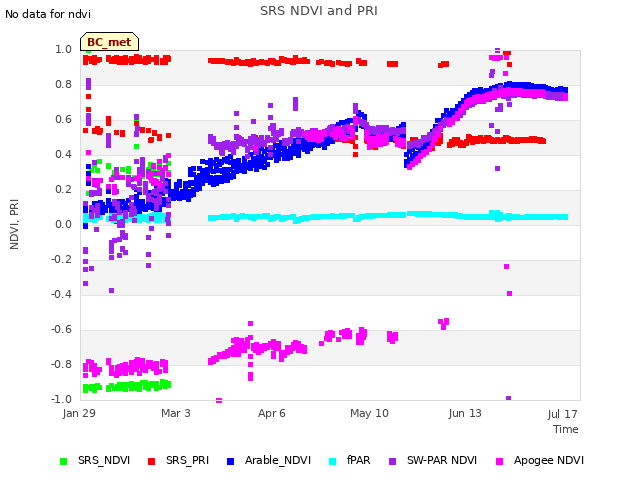Click the green SRS_NDVI legend swatch
The height and width of the screenshot is (480, 640).
coord(63,461)
